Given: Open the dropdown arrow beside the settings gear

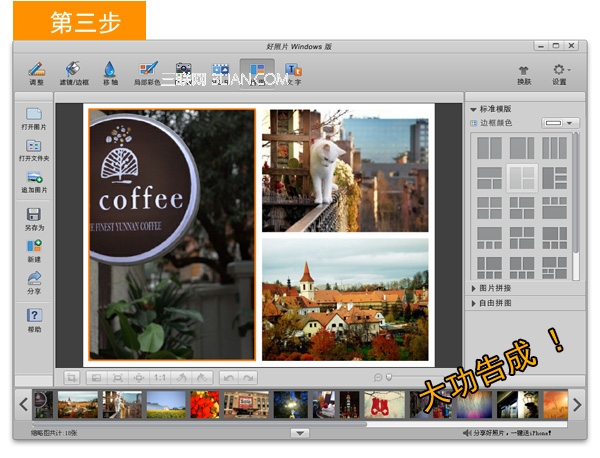Looking at the screenshot, I should click(x=569, y=70).
